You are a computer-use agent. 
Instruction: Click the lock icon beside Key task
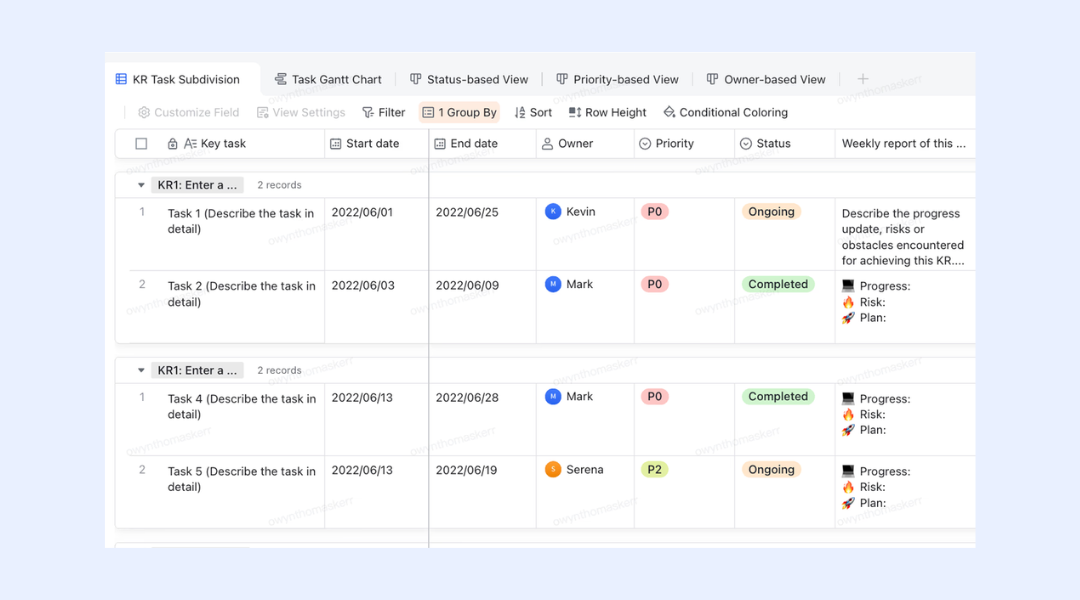click(x=172, y=143)
